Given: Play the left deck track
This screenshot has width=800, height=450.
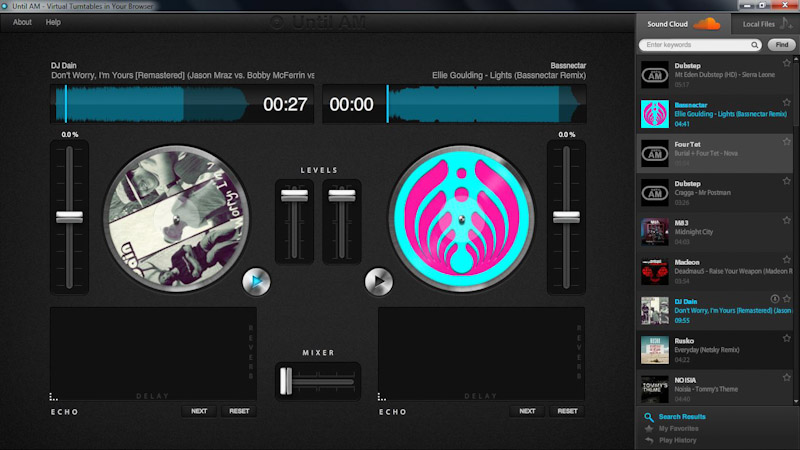Looking at the screenshot, I should 256,281.
